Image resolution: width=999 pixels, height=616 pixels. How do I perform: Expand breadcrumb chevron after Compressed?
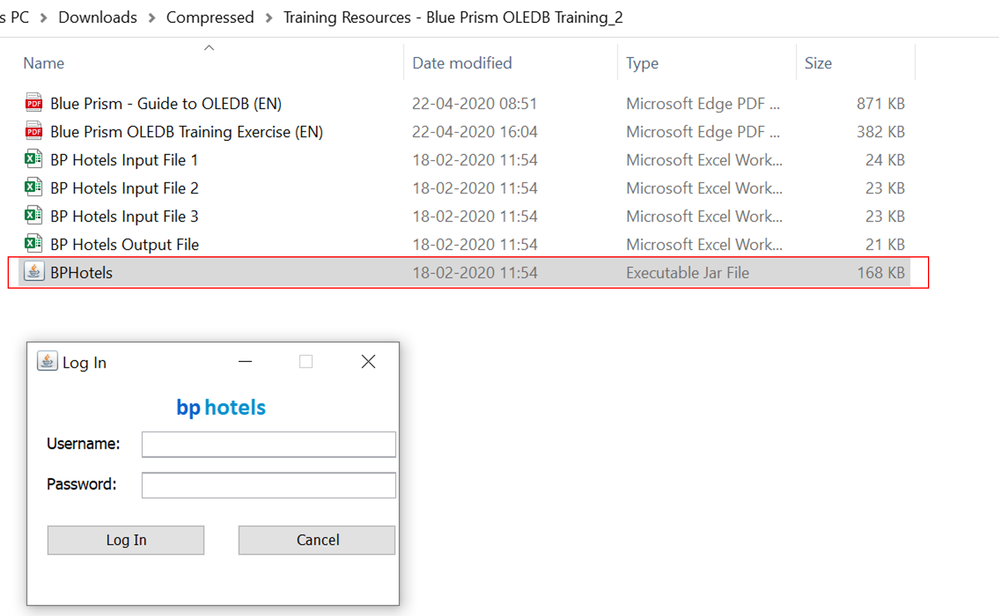[x=269, y=18]
